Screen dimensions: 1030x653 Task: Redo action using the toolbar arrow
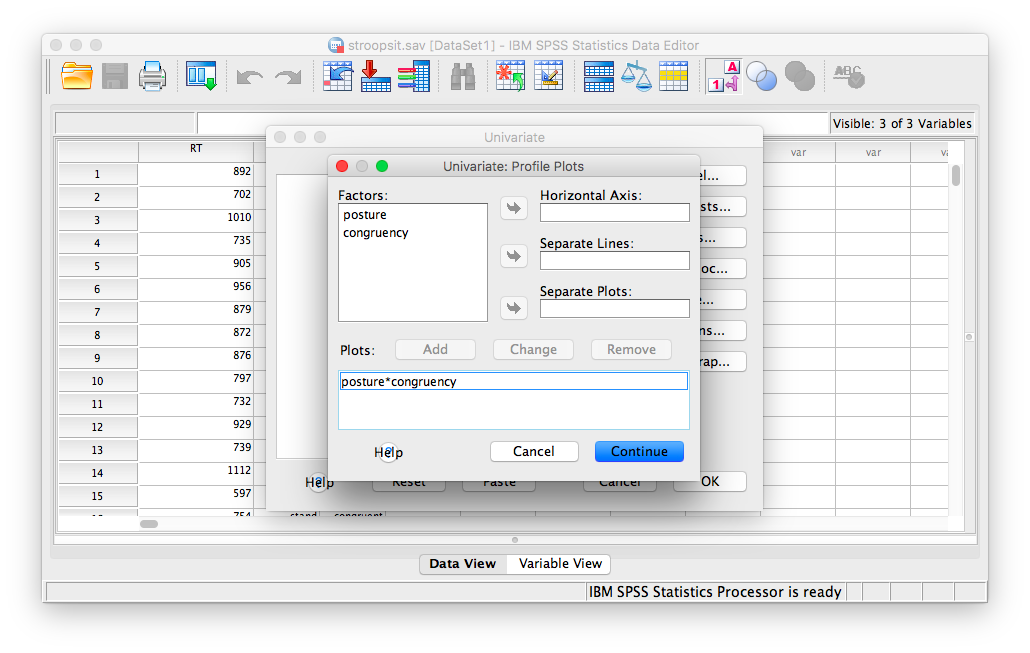tap(288, 78)
